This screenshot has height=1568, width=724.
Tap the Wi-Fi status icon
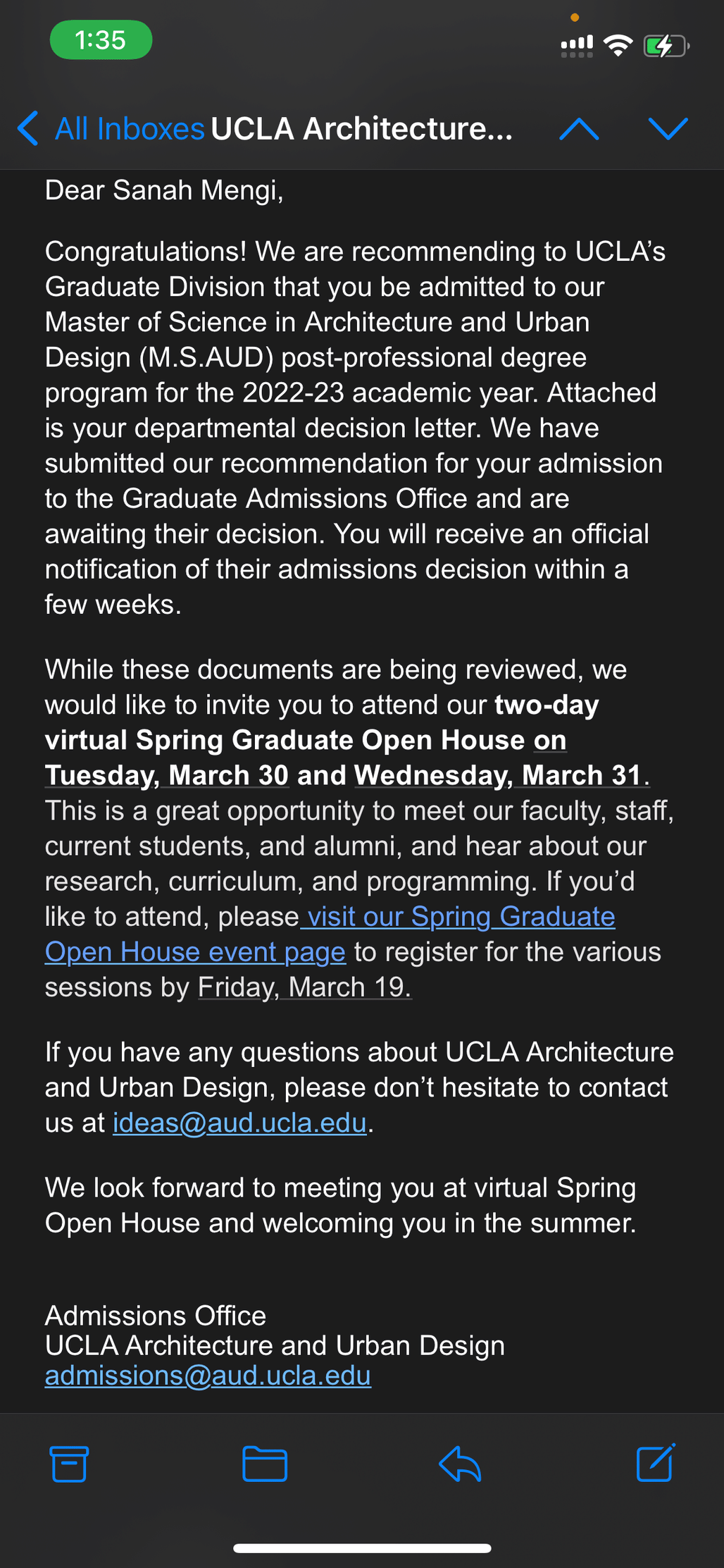click(618, 46)
